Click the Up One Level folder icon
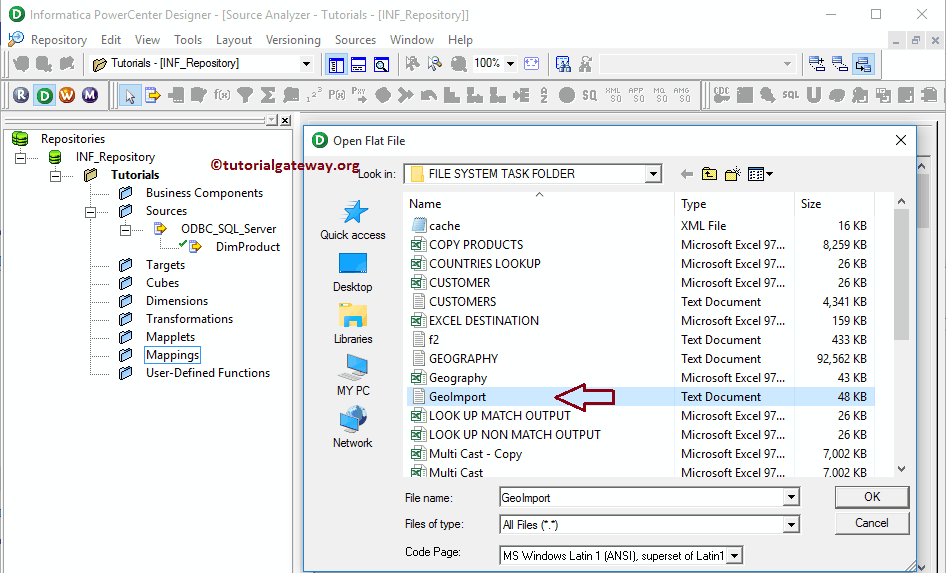The height and width of the screenshot is (573, 946). pyautogui.click(x=710, y=174)
